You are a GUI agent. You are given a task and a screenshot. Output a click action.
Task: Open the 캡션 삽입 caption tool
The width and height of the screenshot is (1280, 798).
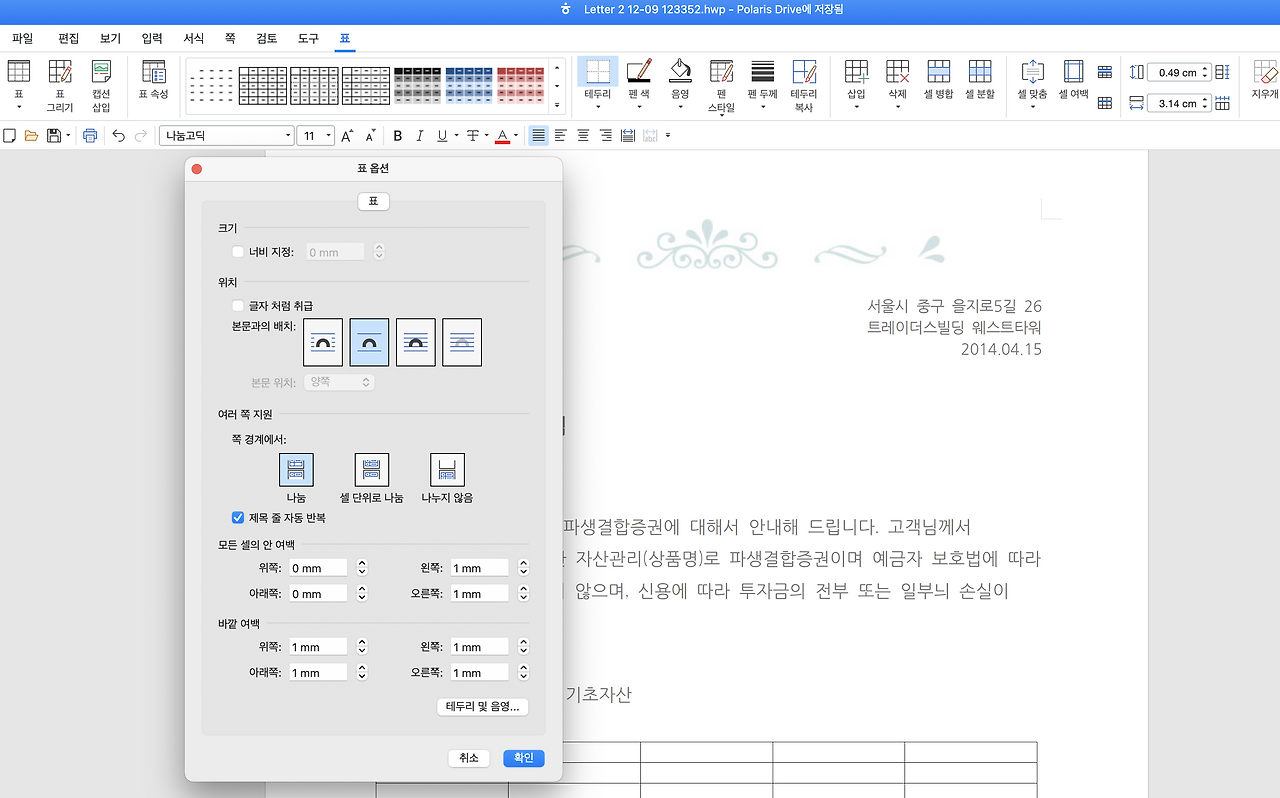tap(101, 71)
